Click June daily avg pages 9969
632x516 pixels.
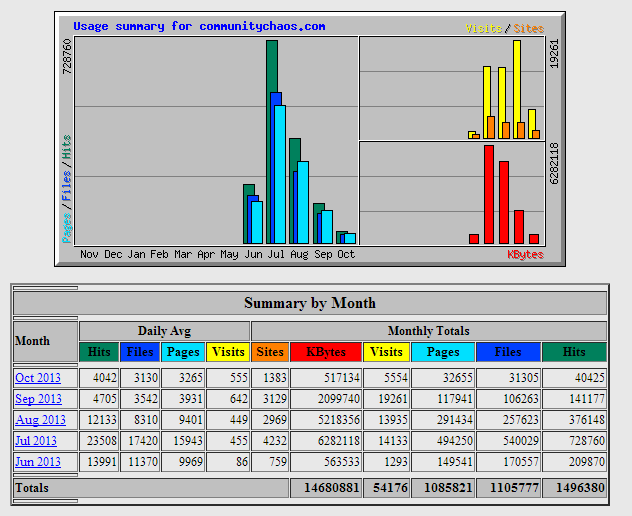183,462
